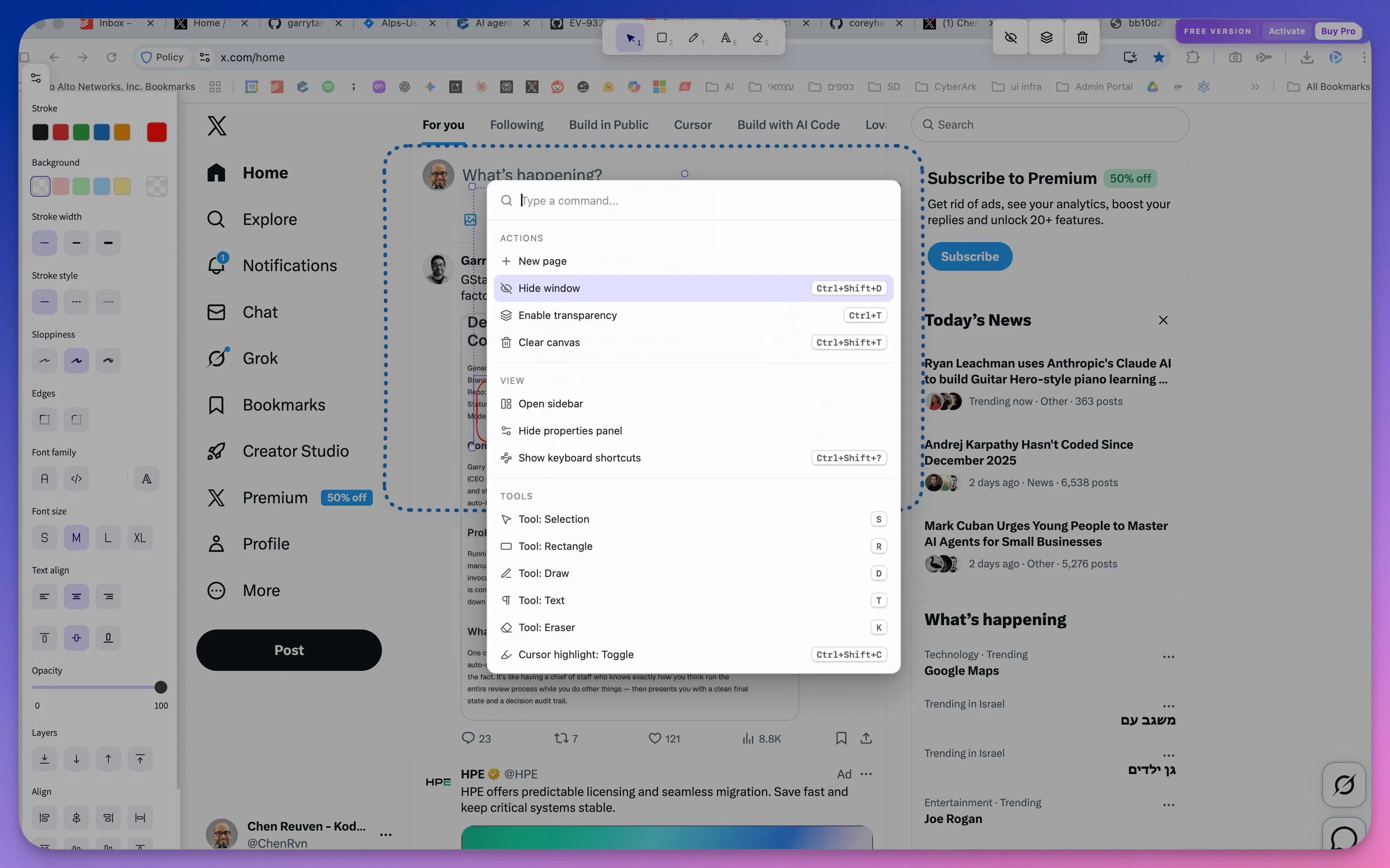Open the CyberArk bookmarks folder

pos(946,87)
